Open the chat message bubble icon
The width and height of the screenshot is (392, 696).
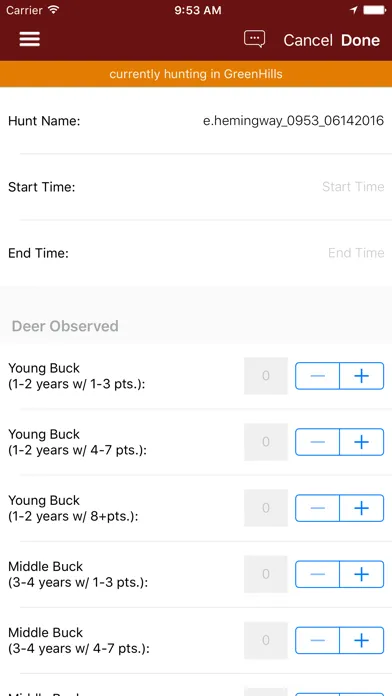click(x=254, y=39)
